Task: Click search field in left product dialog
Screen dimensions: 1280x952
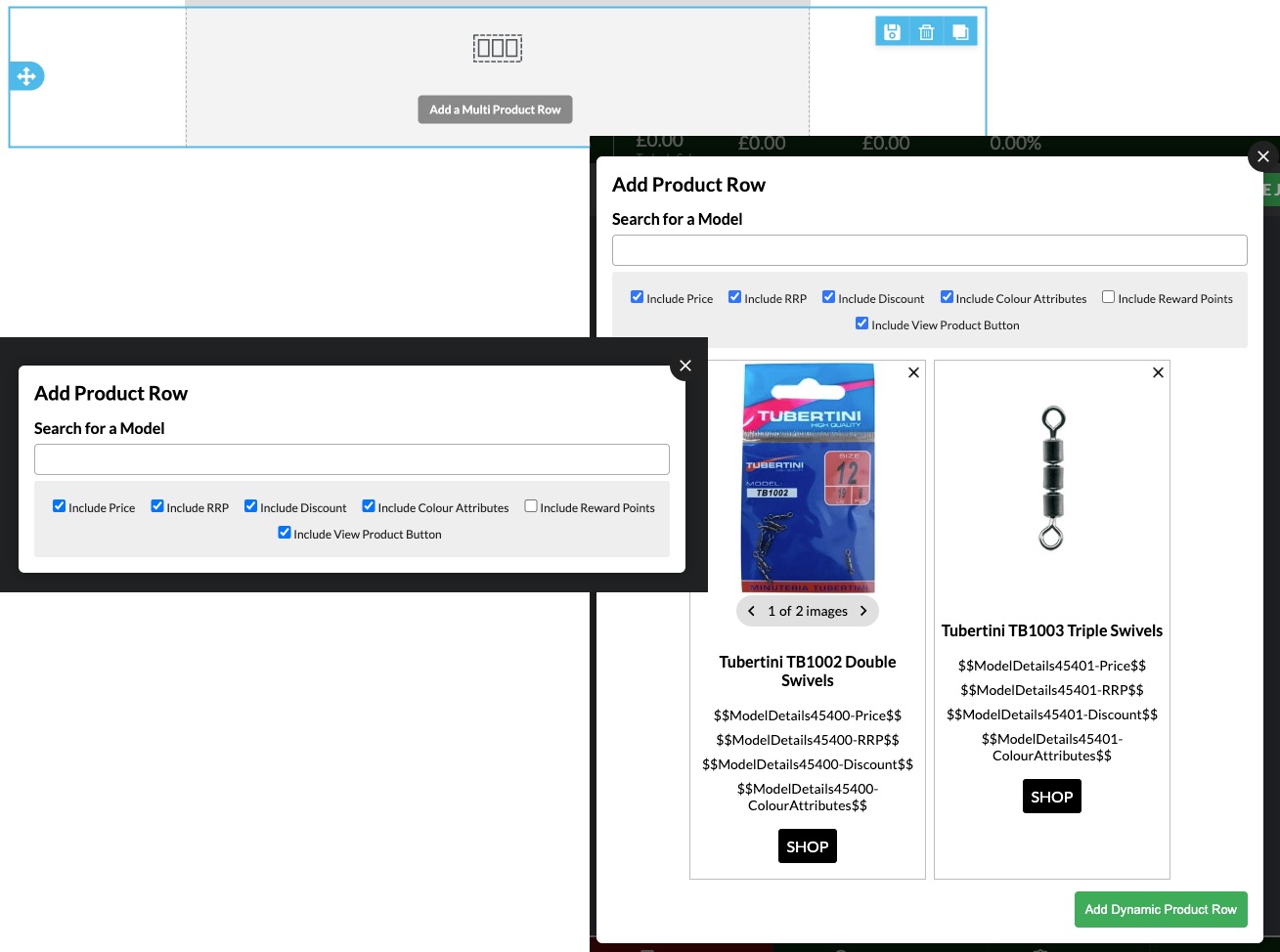Action: 352,459
